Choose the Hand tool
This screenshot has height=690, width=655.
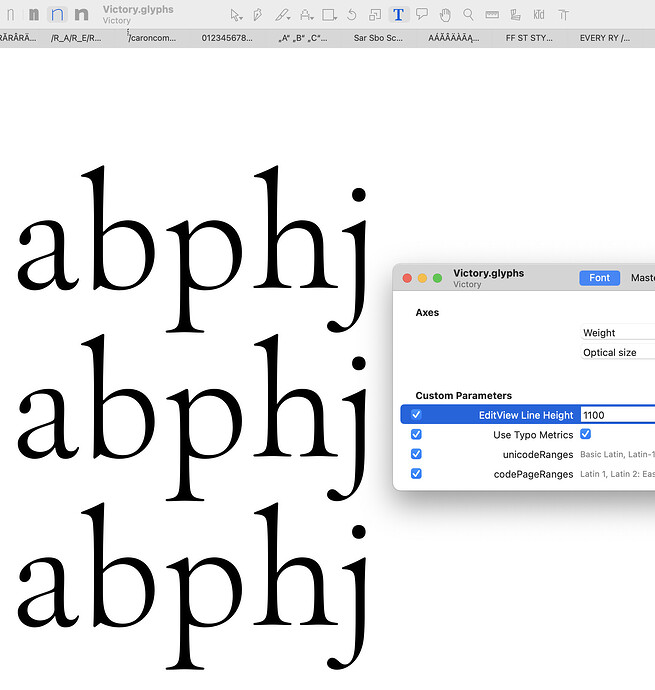445,15
